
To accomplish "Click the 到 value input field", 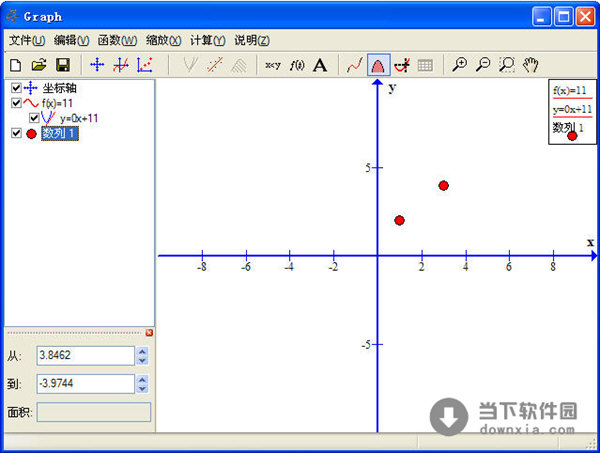I will click(86, 384).
